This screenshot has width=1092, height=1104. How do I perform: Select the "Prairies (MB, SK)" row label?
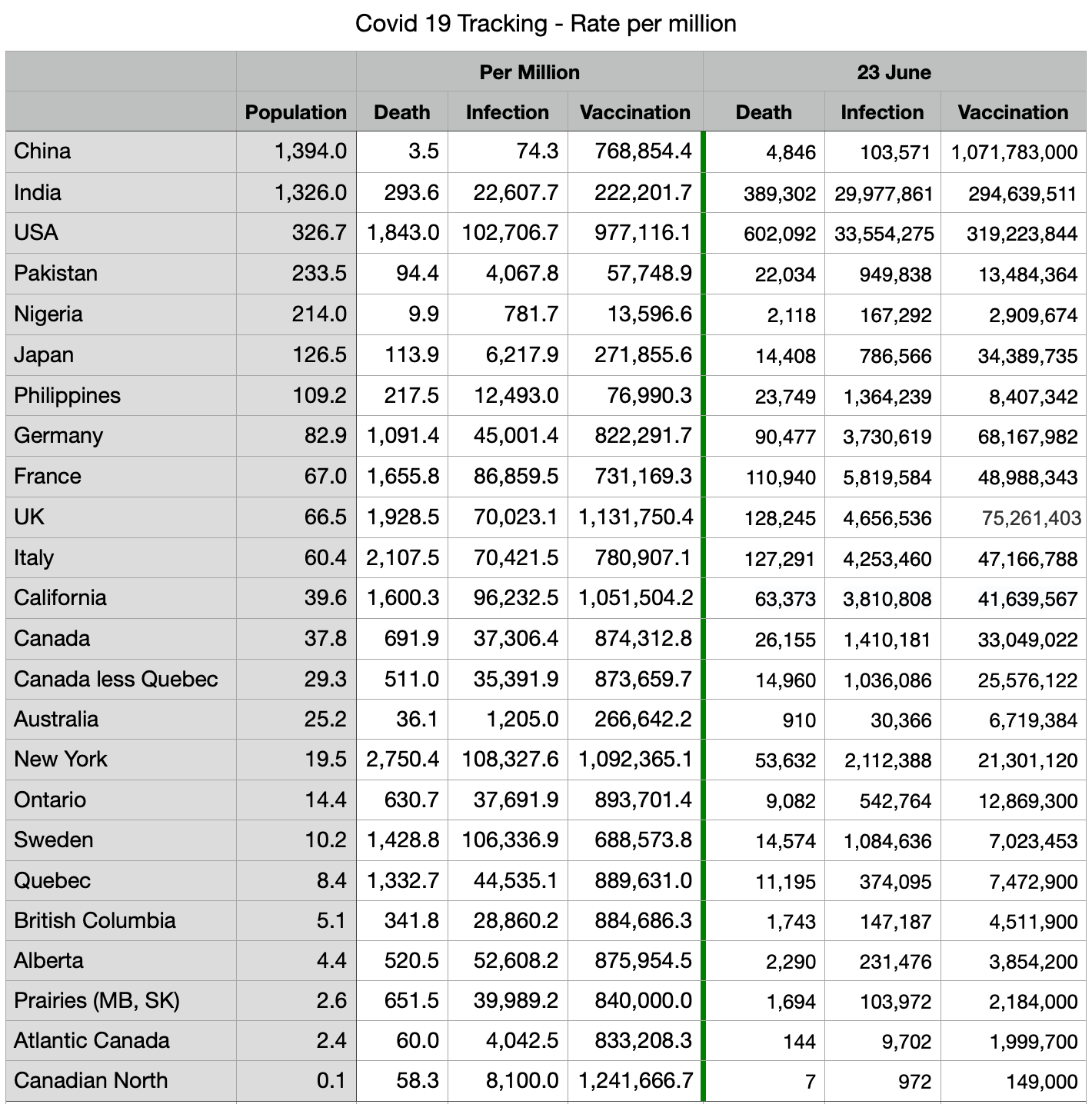coord(97,1000)
